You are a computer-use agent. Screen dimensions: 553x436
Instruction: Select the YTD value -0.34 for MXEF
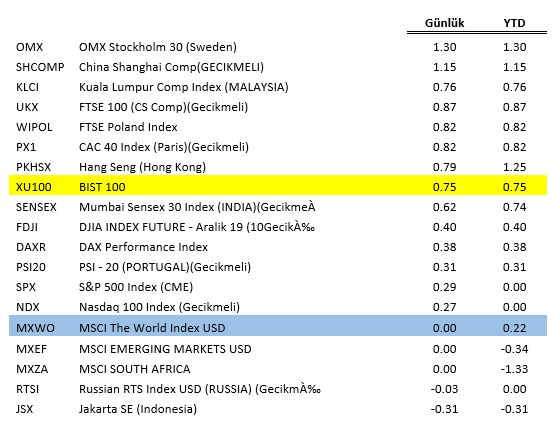(x=514, y=349)
